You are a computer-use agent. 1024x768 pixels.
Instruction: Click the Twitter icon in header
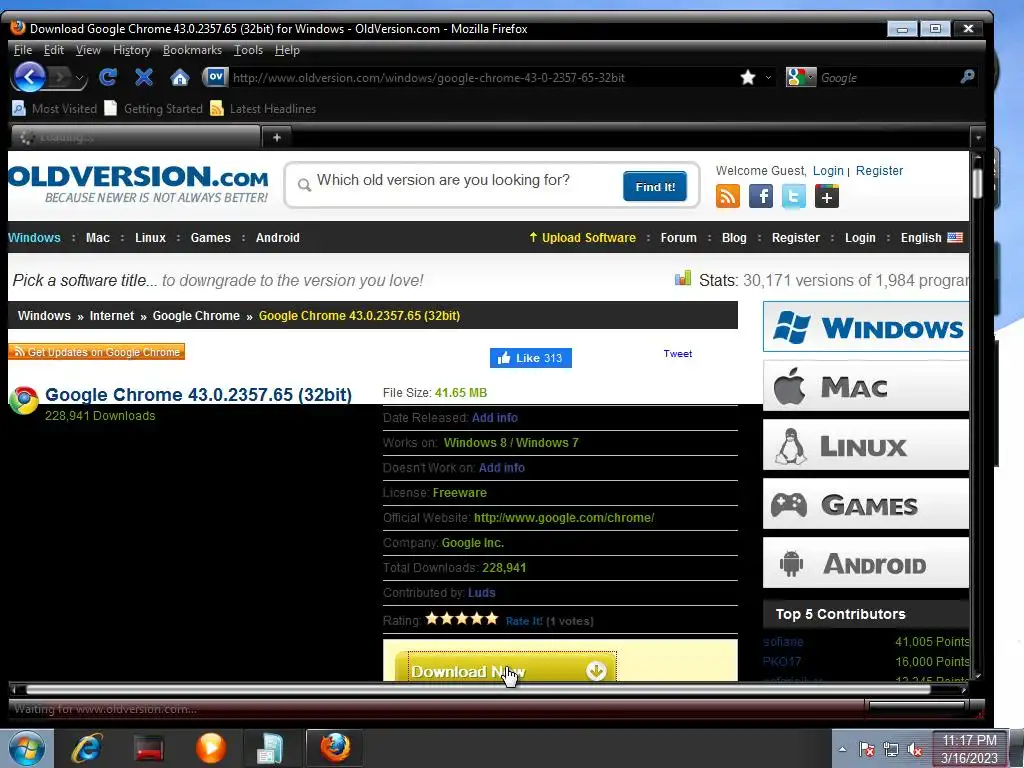pyautogui.click(x=793, y=196)
